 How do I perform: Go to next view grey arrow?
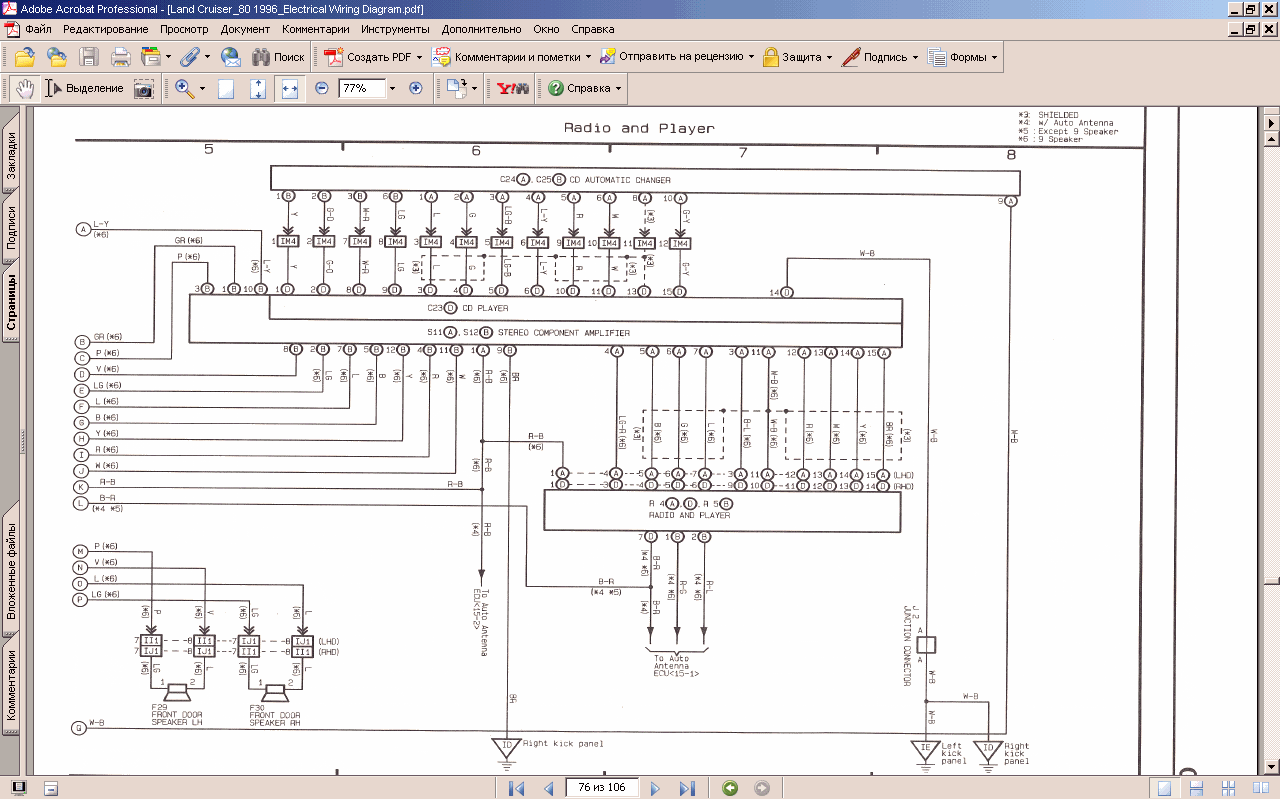(x=762, y=788)
